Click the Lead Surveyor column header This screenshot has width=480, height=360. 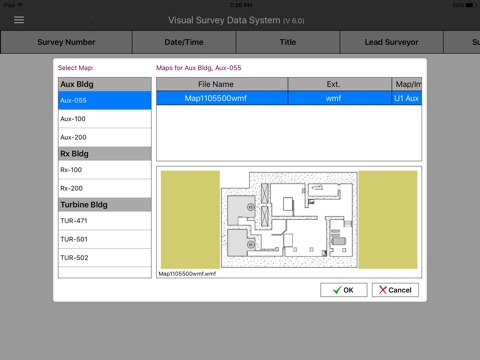click(x=391, y=42)
